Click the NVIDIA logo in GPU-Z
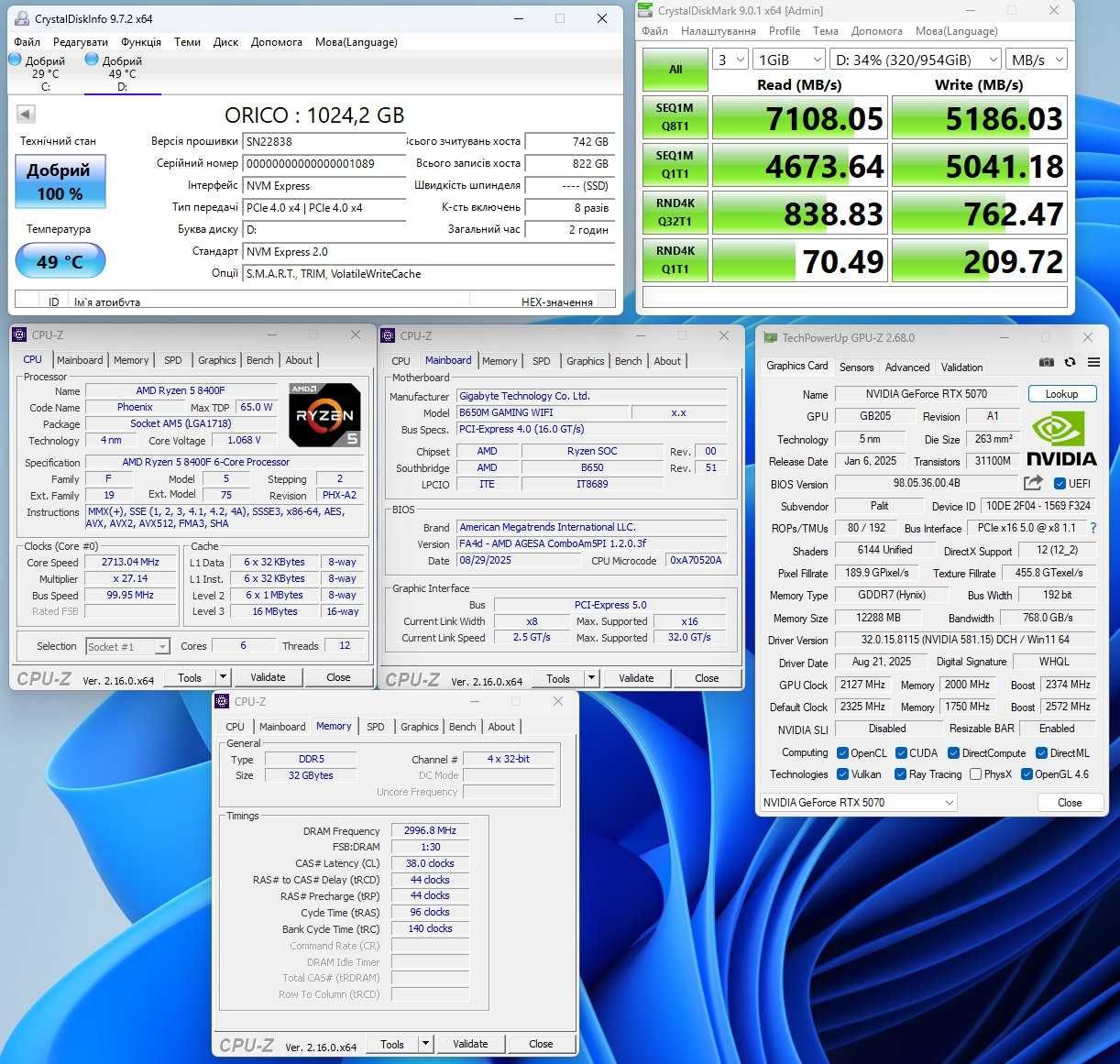Viewport: 1120px width, 1064px height. tap(1061, 438)
